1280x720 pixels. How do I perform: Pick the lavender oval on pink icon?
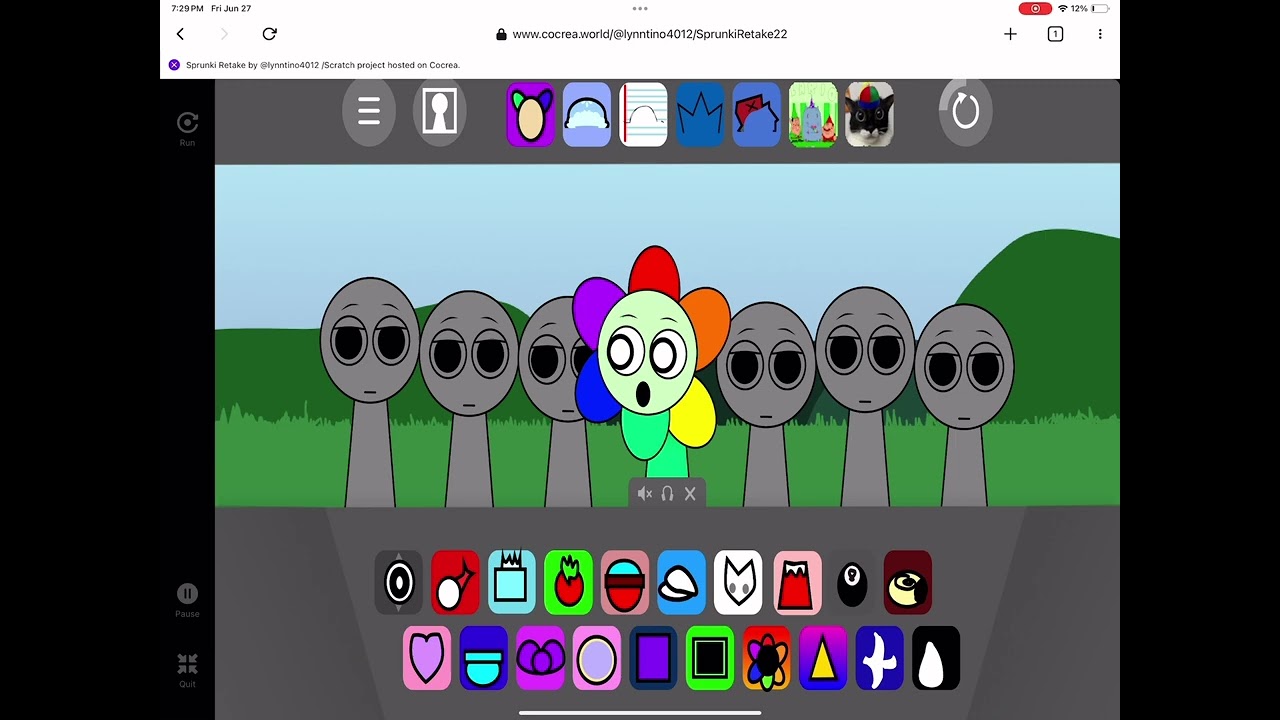[x=597, y=658]
